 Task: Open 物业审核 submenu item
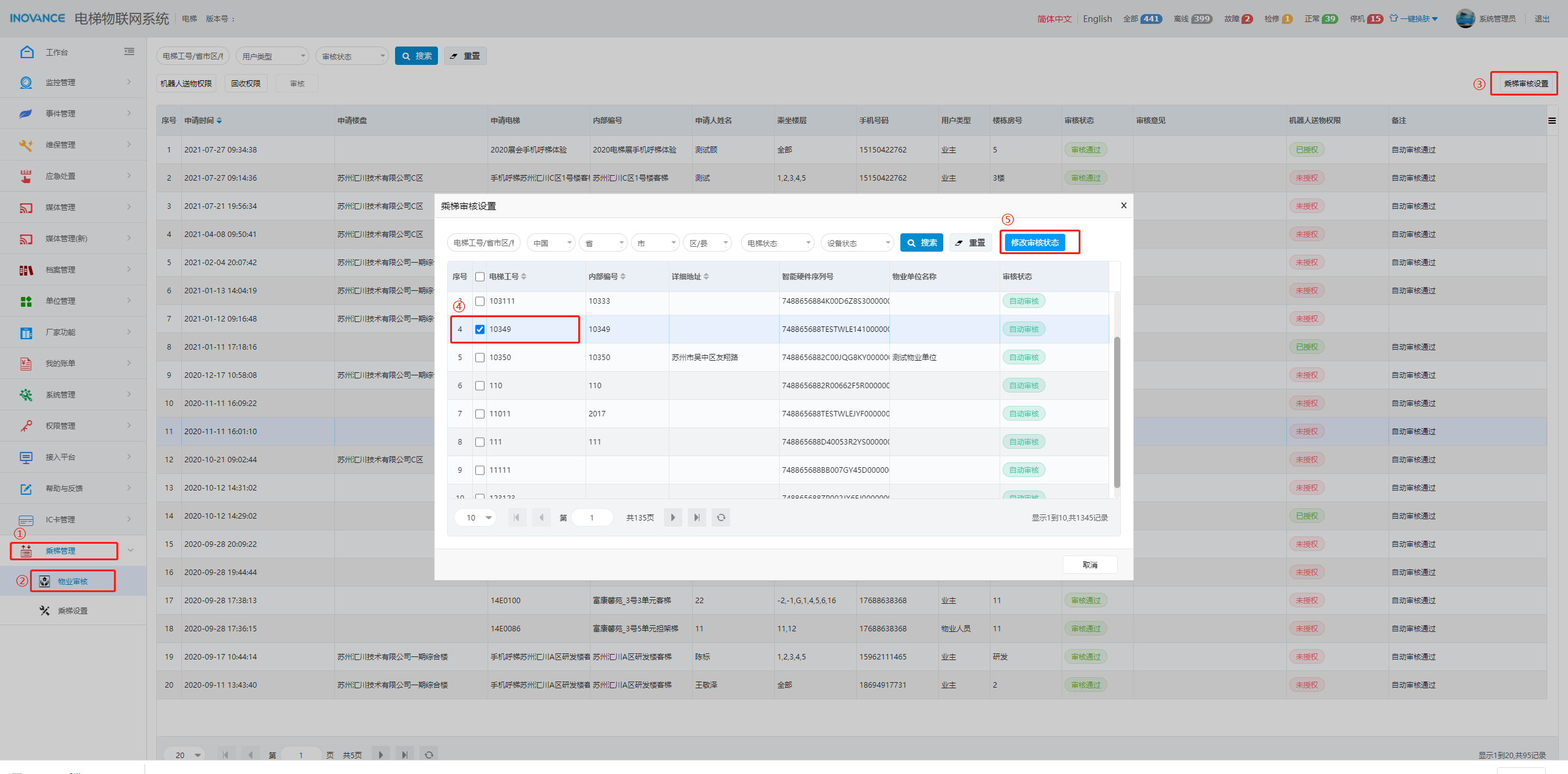point(72,581)
